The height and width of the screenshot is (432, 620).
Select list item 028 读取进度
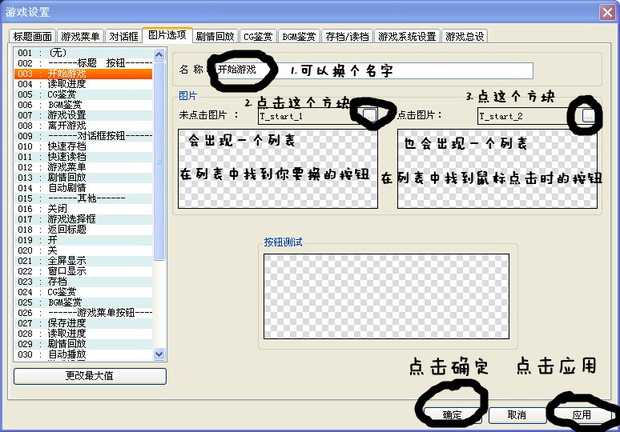pos(83,334)
